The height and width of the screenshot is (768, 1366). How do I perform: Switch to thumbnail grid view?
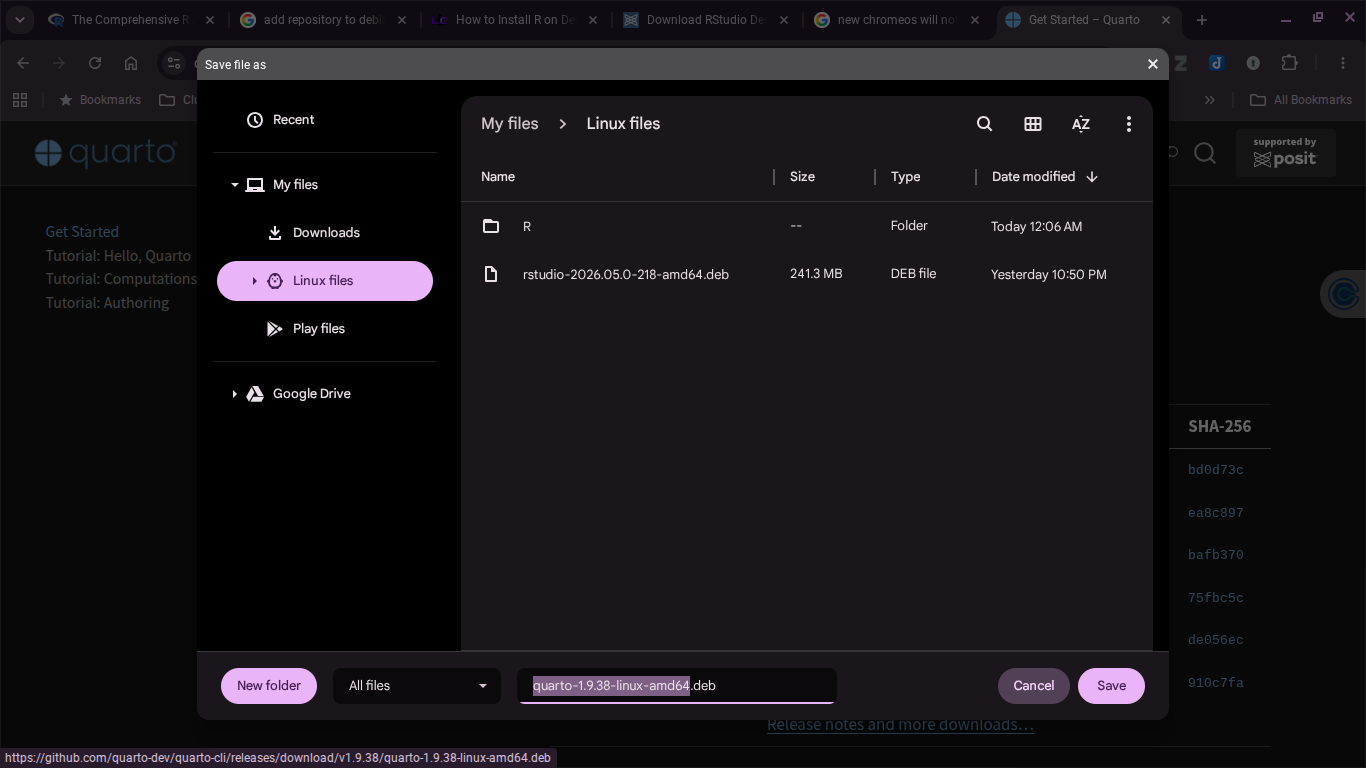coord(1033,124)
